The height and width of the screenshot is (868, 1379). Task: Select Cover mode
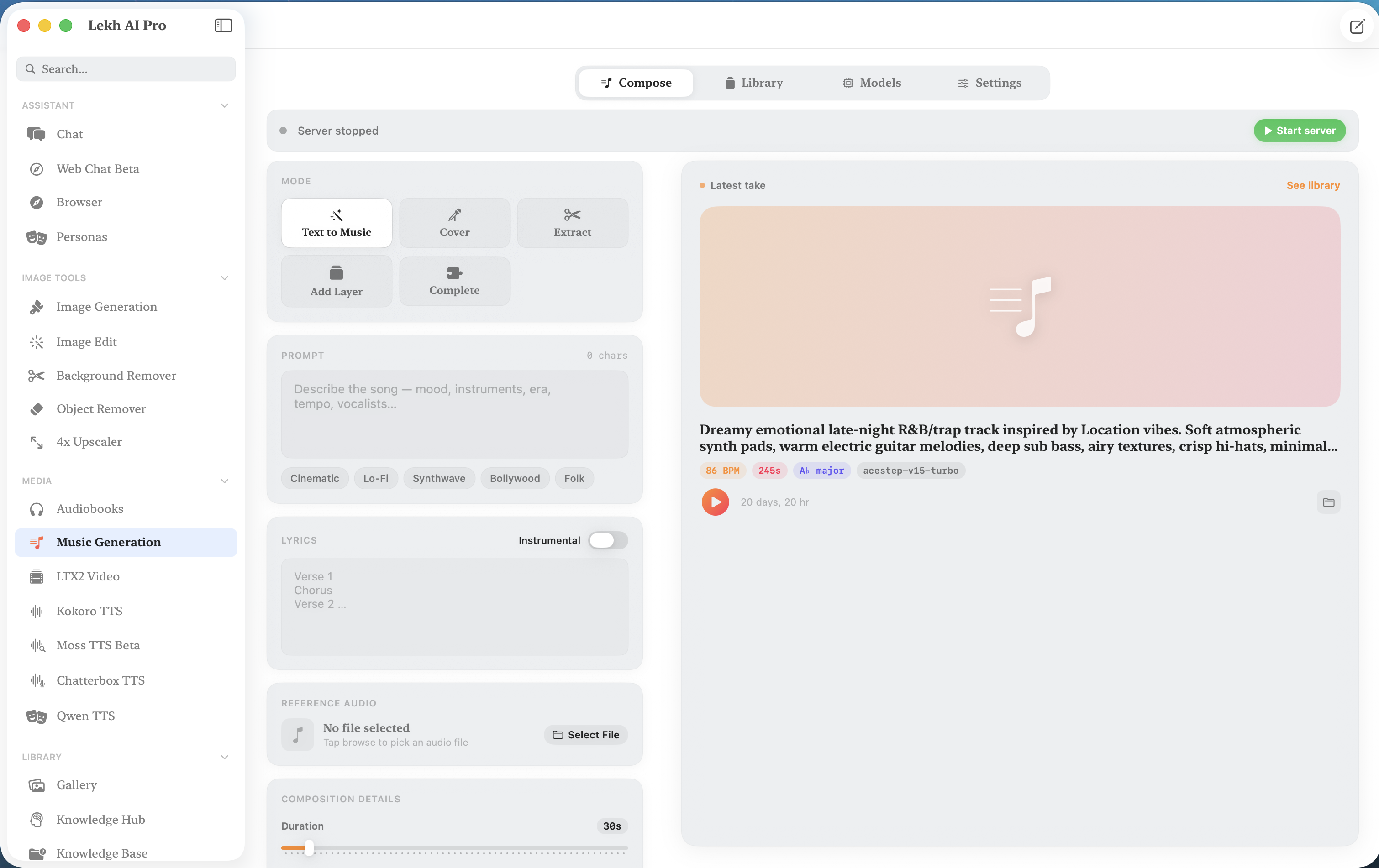(x=454, y=223)
